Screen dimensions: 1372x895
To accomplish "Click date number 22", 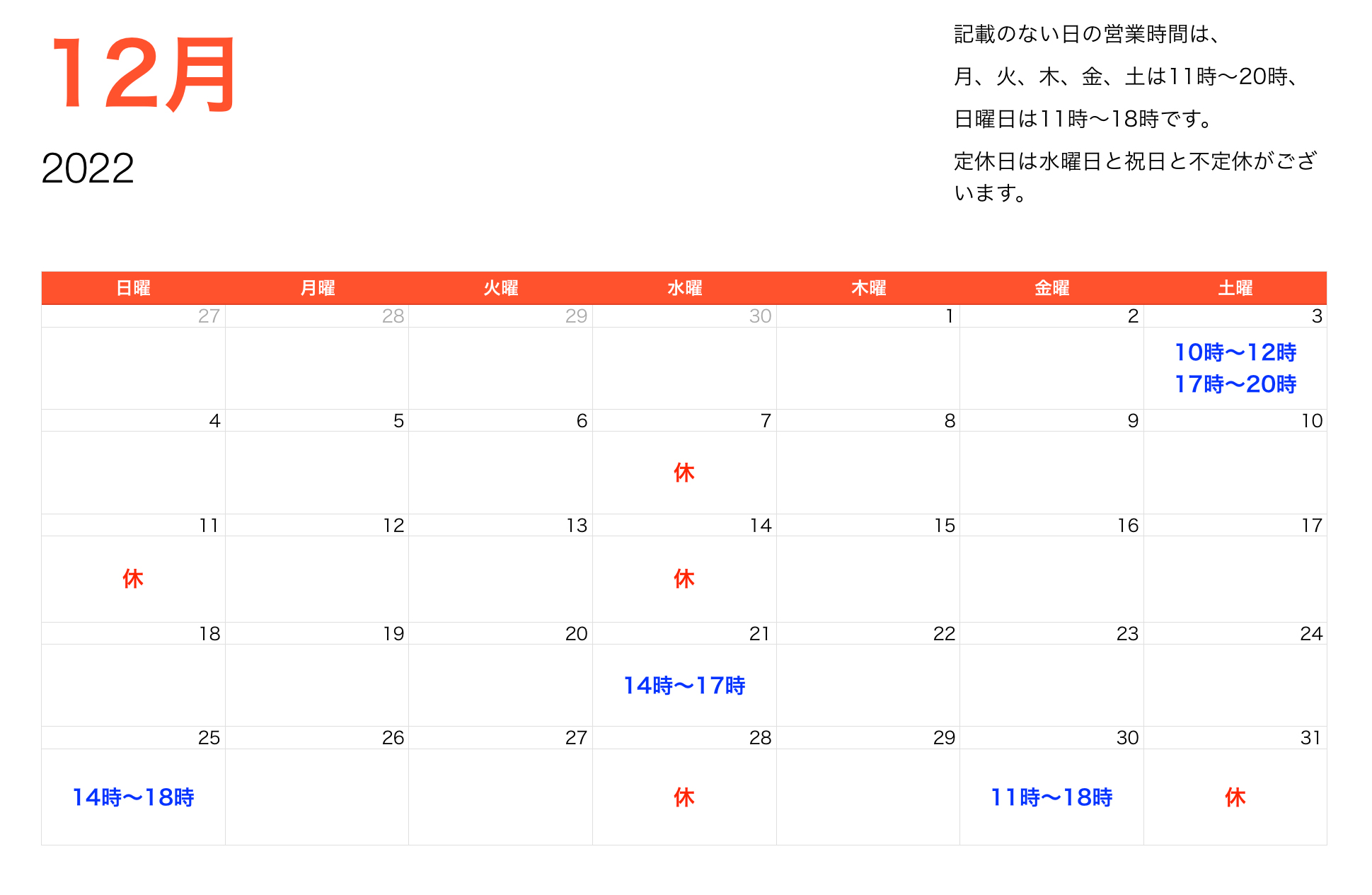I will (944, 634).
